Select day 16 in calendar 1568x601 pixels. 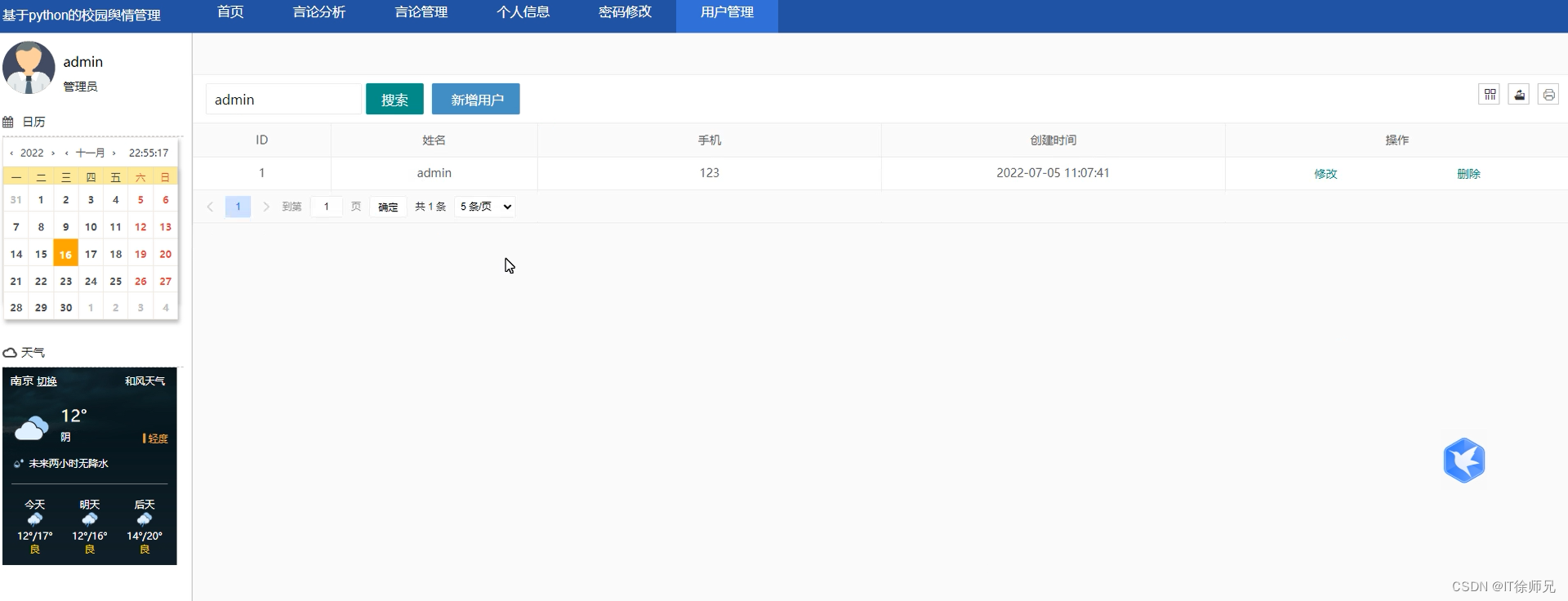point(65,254)
